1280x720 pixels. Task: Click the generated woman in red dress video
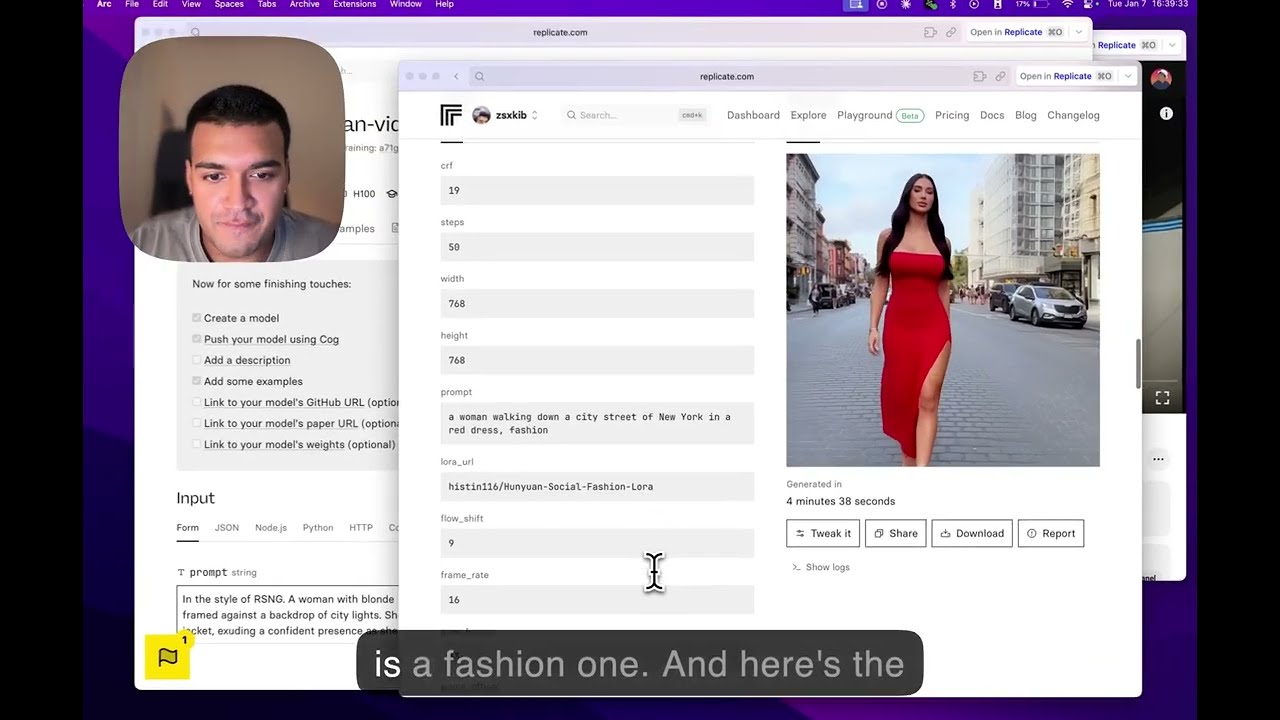pyautogui.click(x=942, y=310)
